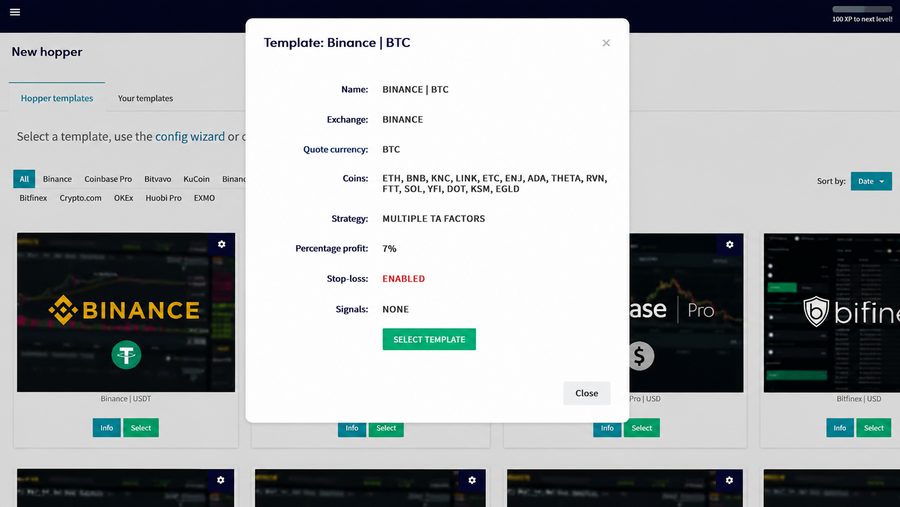Open the Sort by Date dropdown
This screenshot has height=507, width=900.
[871, 181]
